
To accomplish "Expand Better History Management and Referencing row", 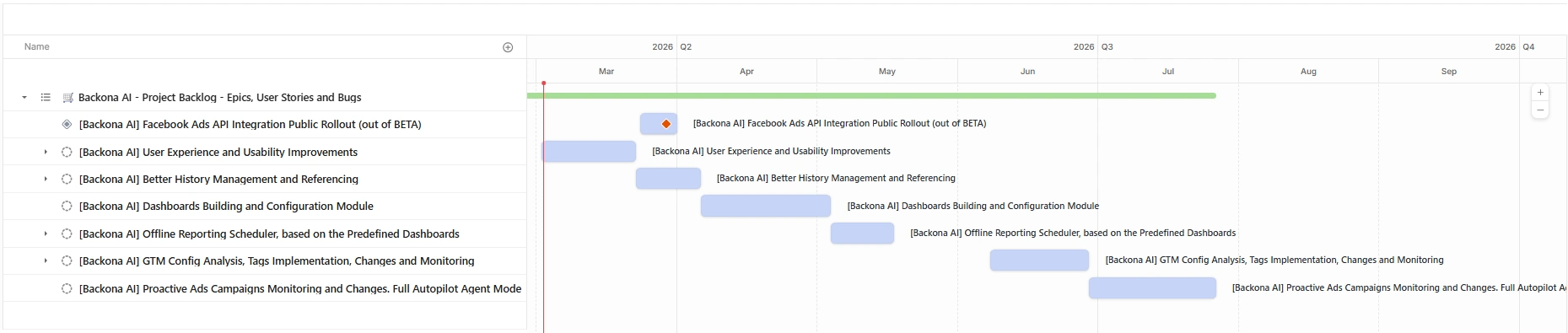I will pos(46,179).
